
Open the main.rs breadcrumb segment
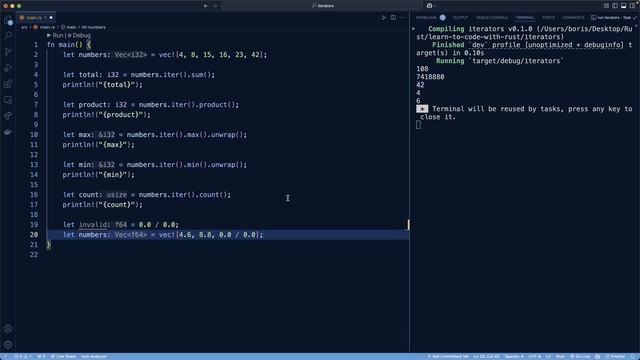[44, 27]
